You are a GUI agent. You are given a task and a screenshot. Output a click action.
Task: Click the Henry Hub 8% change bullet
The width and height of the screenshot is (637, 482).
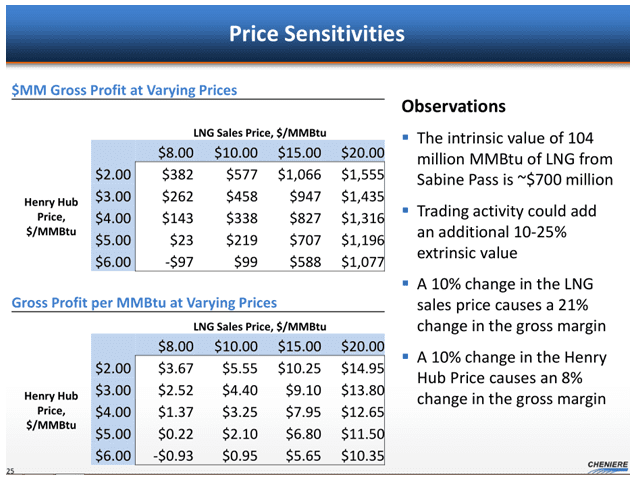pos(510,378)
